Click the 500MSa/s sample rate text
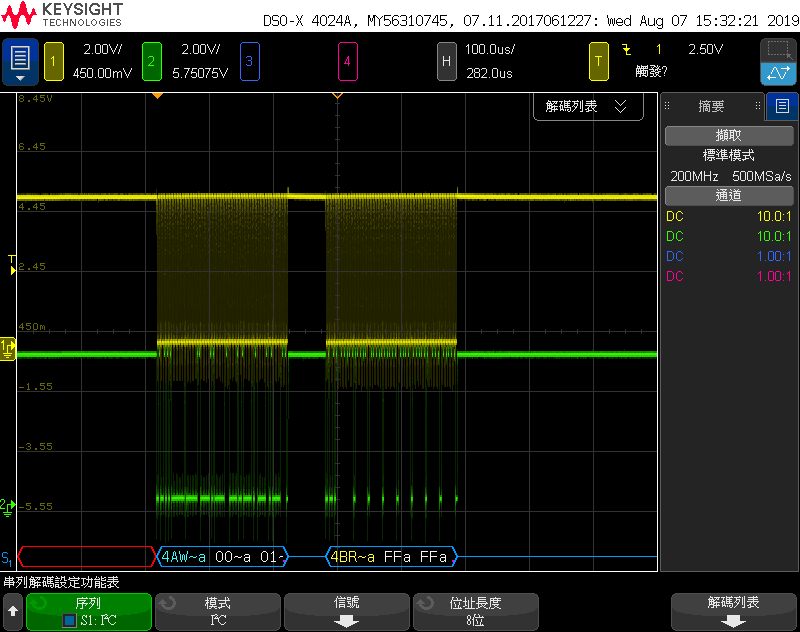 point(762,176)
